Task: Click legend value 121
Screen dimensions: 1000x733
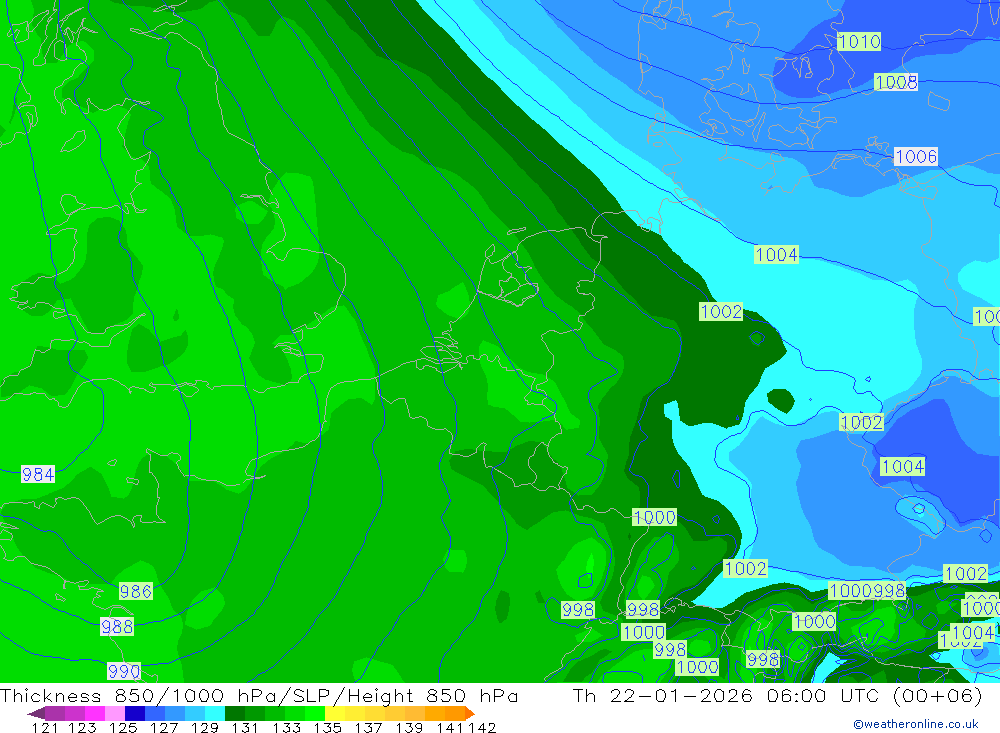Action: pyautogui.click(x=45, y=727)
